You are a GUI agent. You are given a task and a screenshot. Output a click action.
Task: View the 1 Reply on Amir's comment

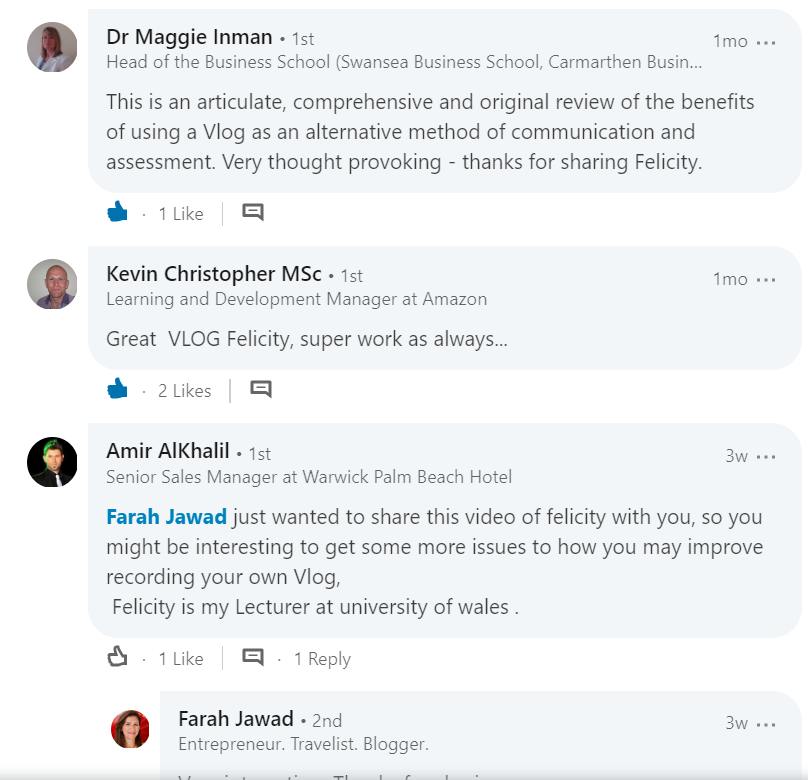pos(322,659)
